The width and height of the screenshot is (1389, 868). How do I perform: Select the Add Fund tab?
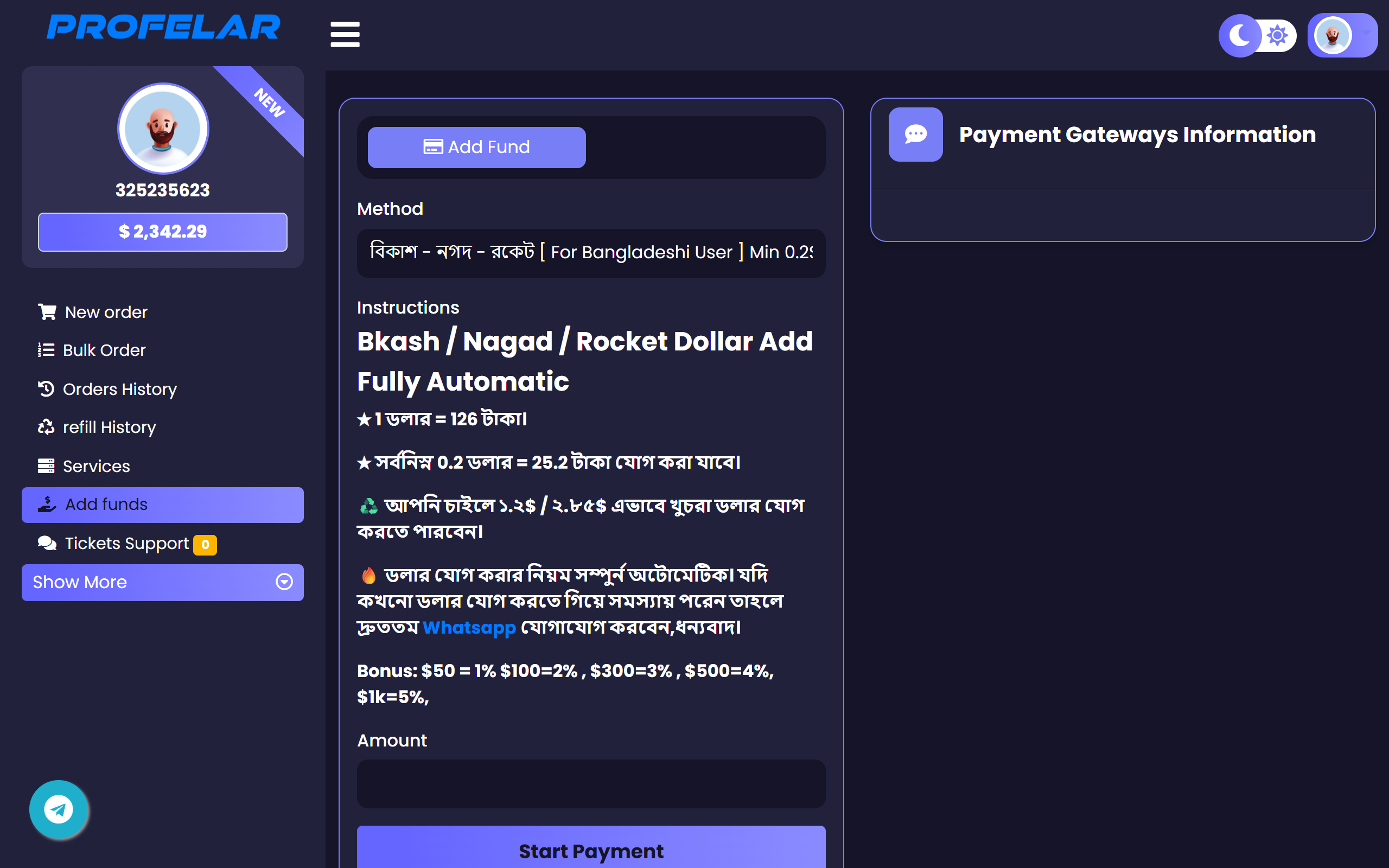476,148
